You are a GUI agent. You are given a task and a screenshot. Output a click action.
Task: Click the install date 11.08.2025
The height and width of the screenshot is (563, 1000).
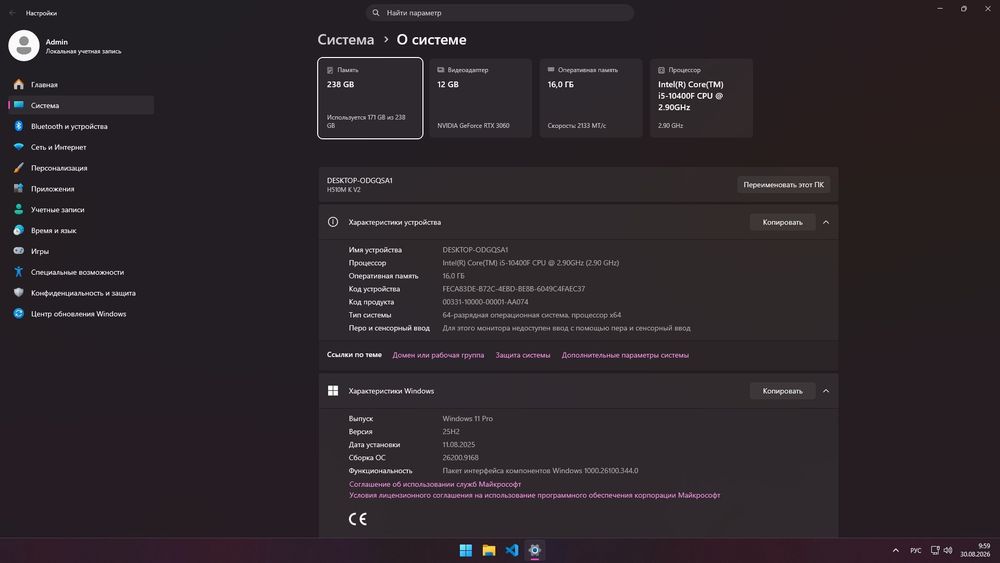click(459, 444)
